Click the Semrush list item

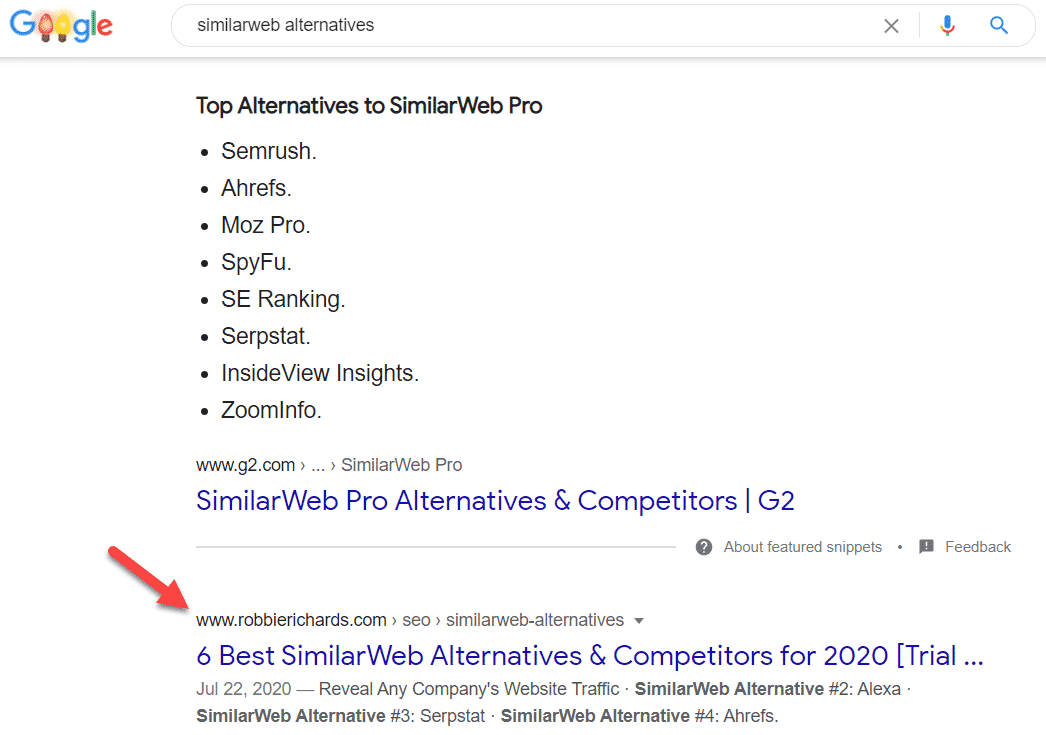[x=269, y=152]
